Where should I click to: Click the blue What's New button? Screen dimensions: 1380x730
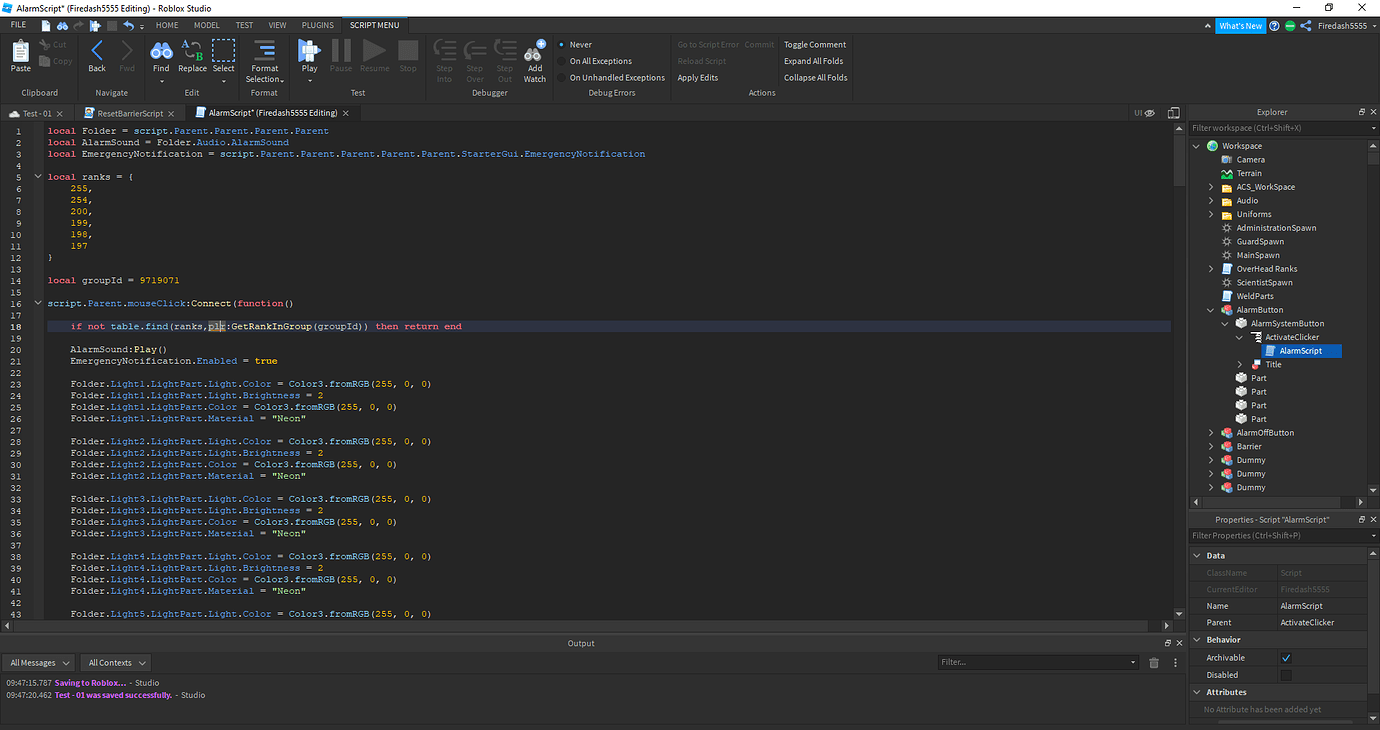tap(1240, 25)
